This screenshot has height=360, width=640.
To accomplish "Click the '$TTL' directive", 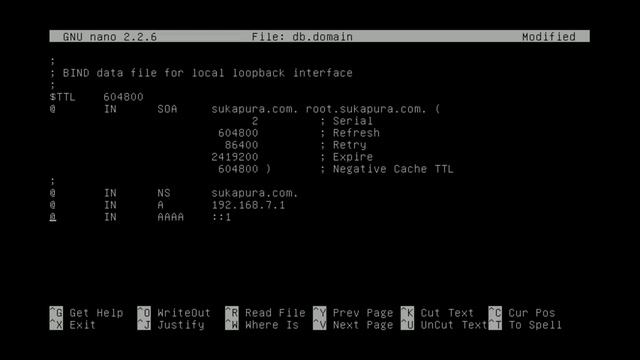I will 62,97.
